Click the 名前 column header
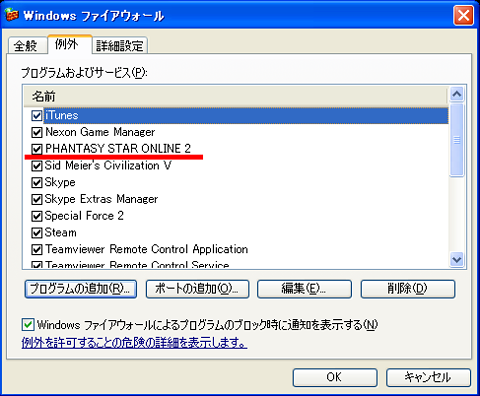480x396 pixels. pyautogui.click(x=235, y=96)
